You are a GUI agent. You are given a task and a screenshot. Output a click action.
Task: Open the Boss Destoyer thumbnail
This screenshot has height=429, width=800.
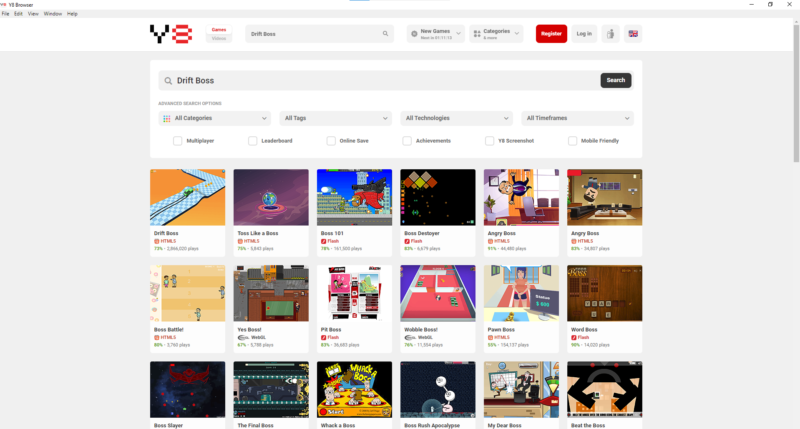[438, 197]
